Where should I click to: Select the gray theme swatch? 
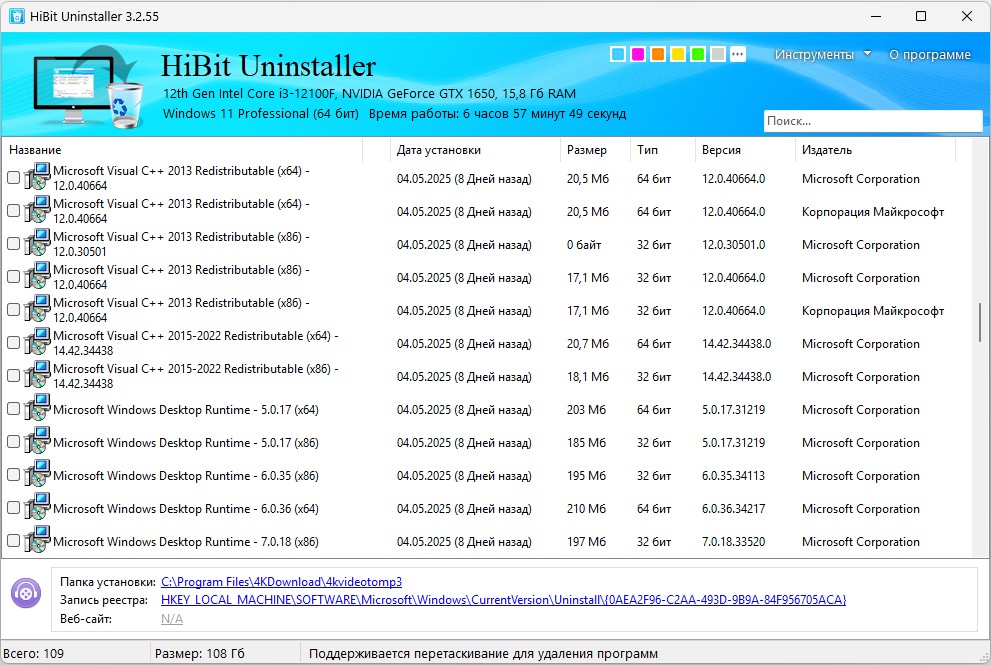pyautogui.click(x=718, y=54)
